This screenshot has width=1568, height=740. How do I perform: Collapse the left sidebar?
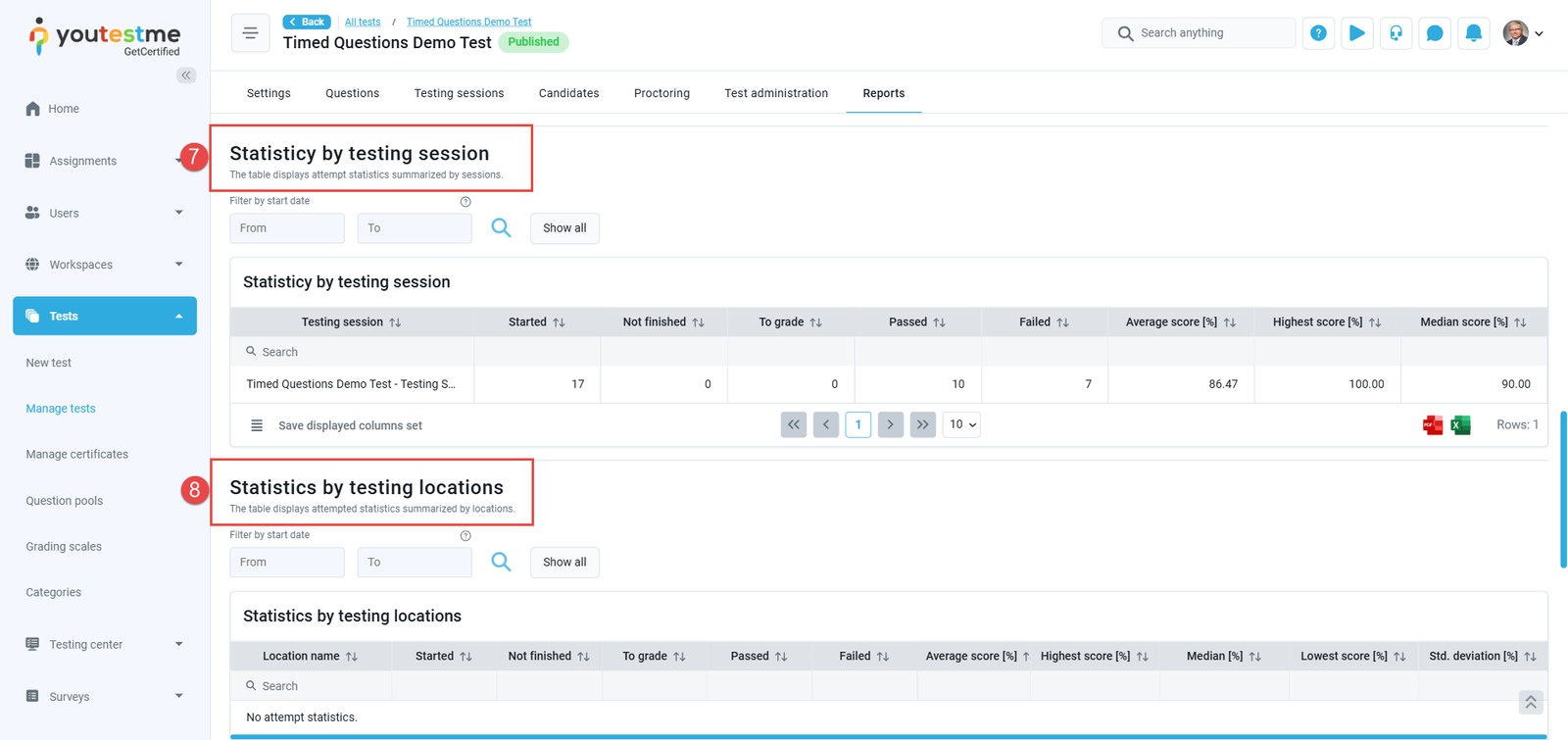(x=185, y=75)
